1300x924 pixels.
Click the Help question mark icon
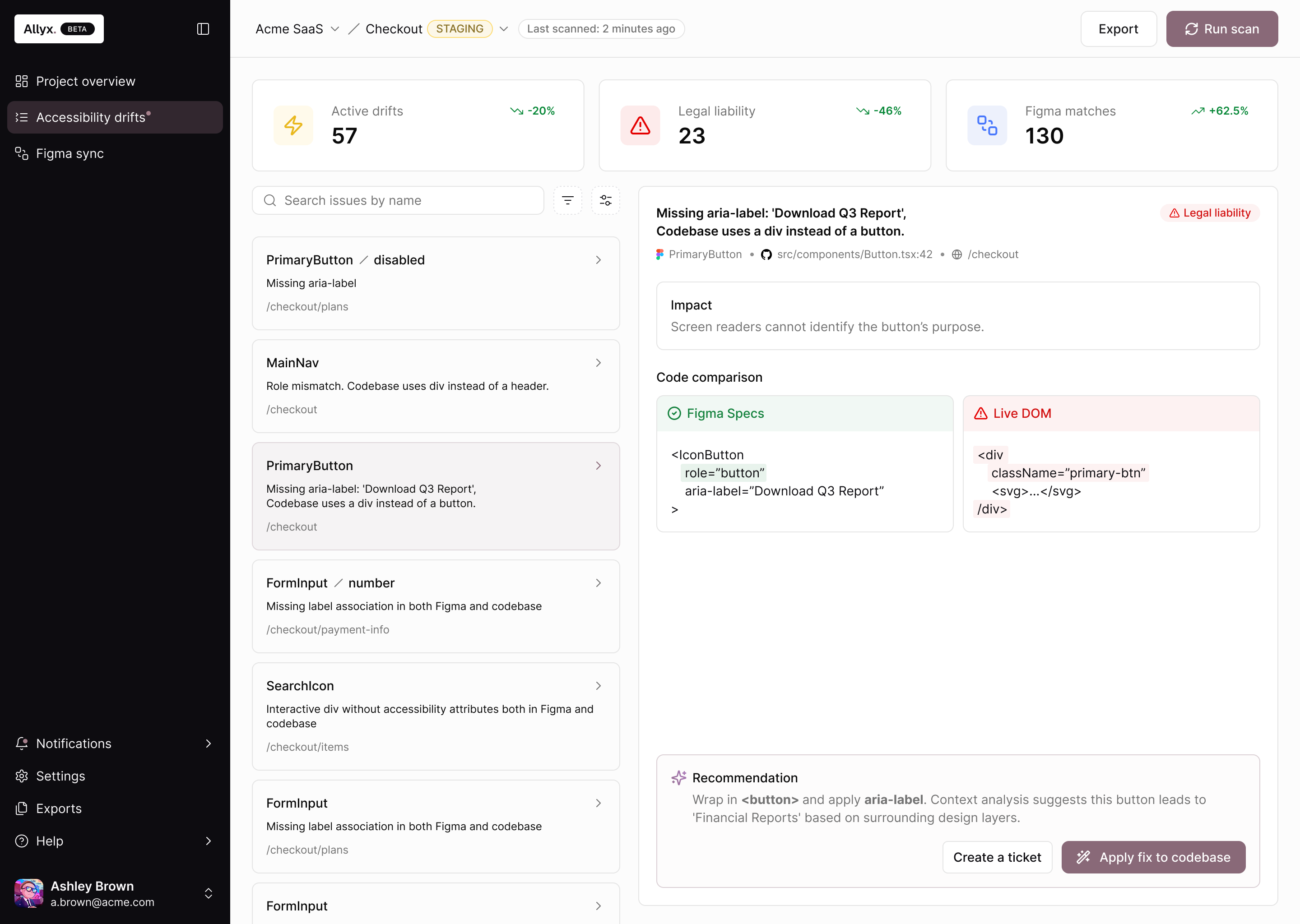coord(22,841)
